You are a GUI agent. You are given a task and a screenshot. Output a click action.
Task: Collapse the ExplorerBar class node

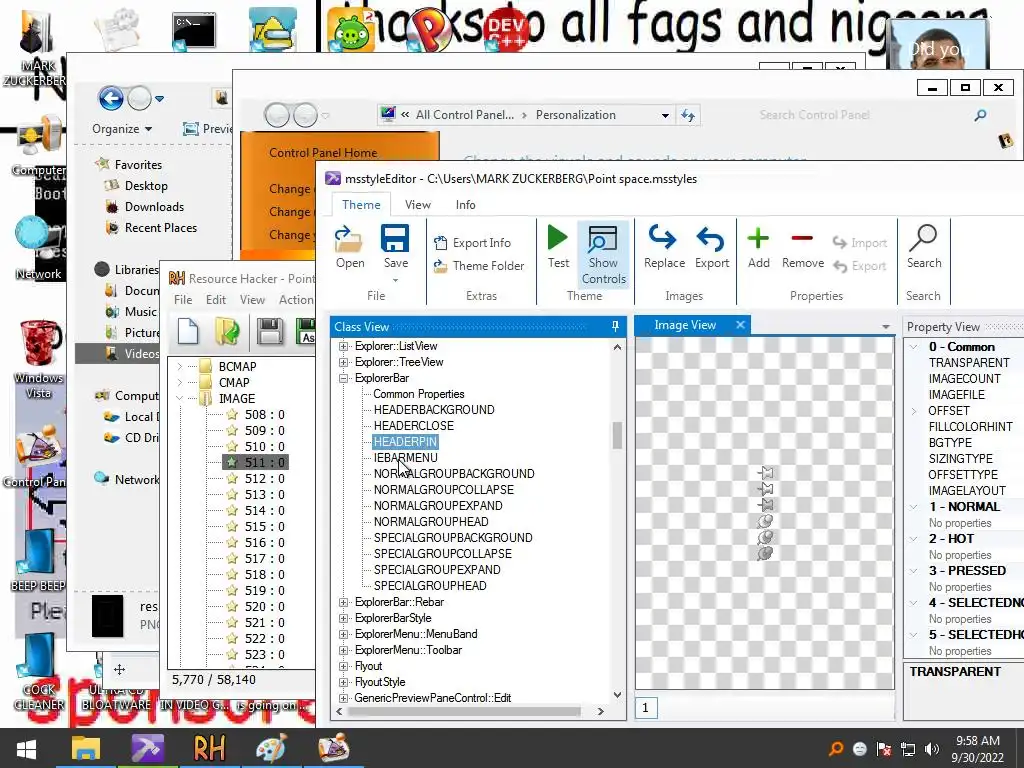344,378
